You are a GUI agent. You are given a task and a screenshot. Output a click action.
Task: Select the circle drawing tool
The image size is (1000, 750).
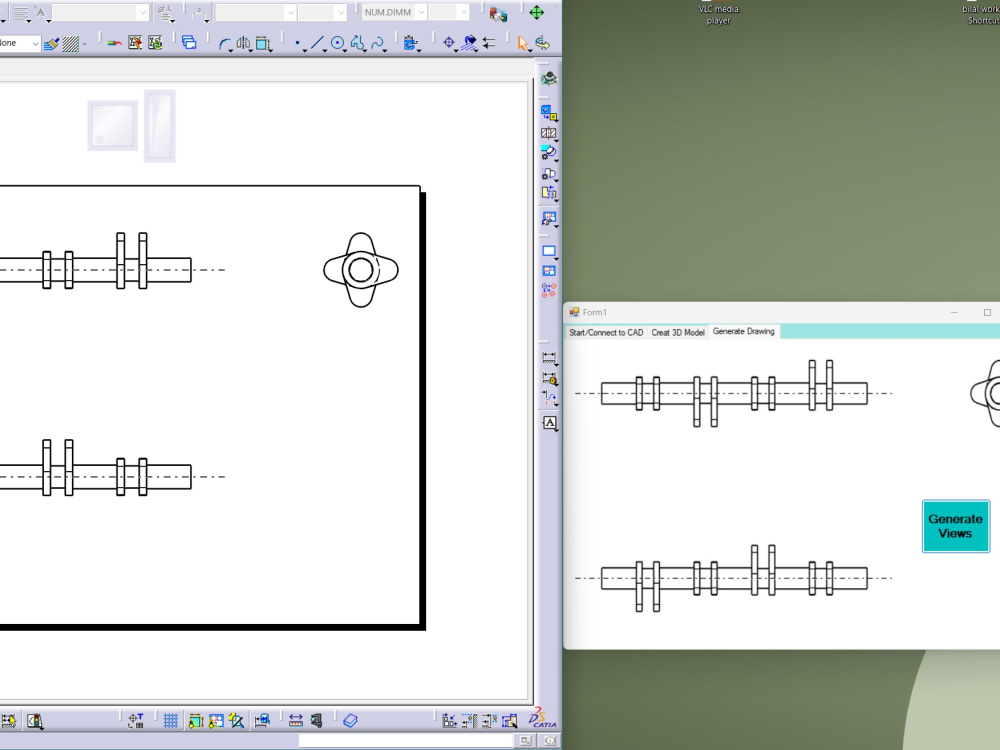point(337,43)
